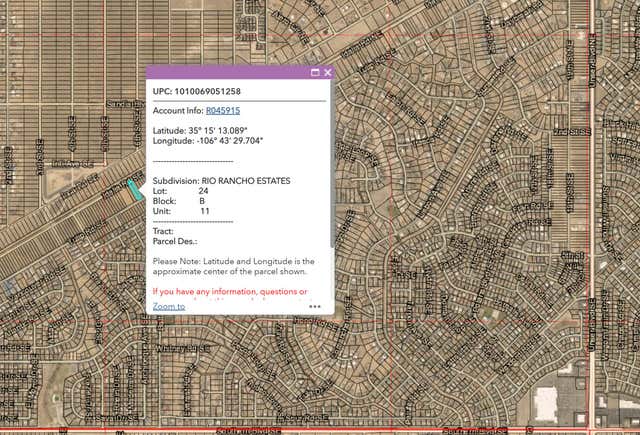Click Subdivision: RIO RANCHO ESTATES text
640x435 pixels.
[x=222, y=181]
